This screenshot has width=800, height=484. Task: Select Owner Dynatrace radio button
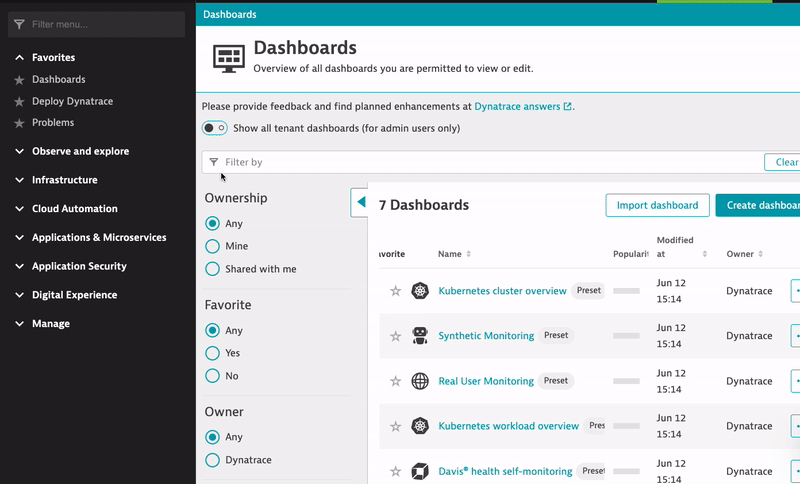point(212,460)
